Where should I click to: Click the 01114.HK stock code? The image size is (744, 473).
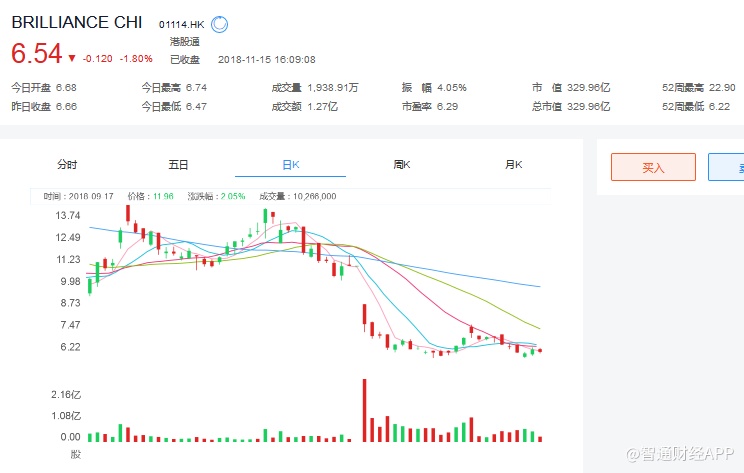(x=181, y=23)
